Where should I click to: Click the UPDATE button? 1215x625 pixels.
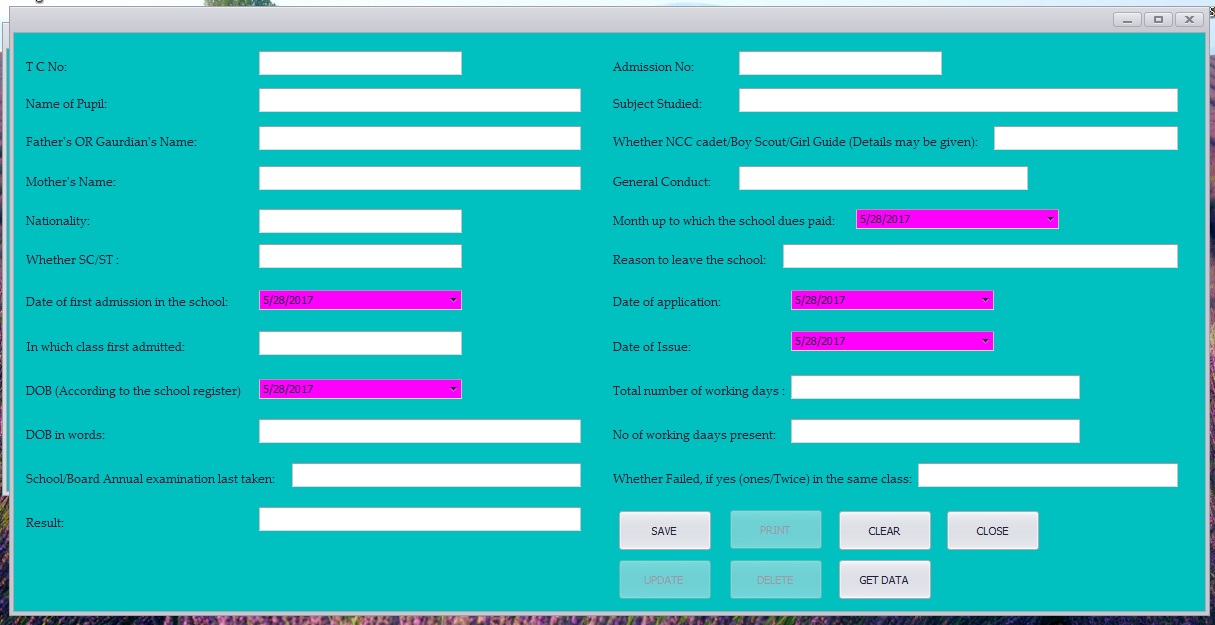click(x=665, y=580)
